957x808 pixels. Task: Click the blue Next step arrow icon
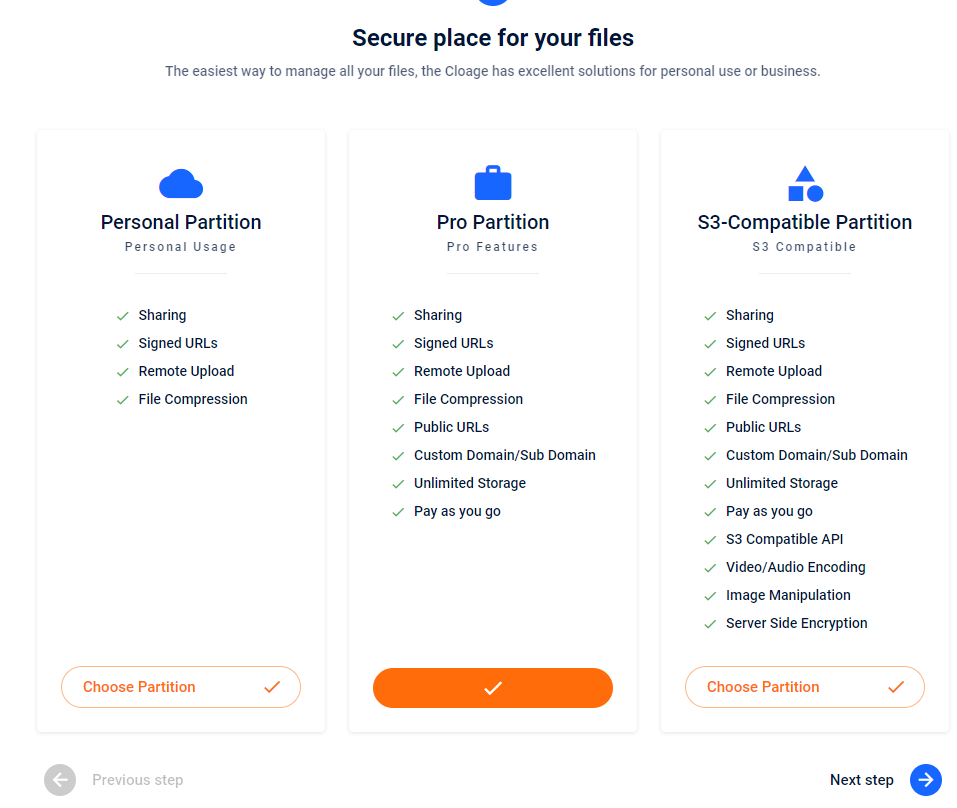click(925, 779)
